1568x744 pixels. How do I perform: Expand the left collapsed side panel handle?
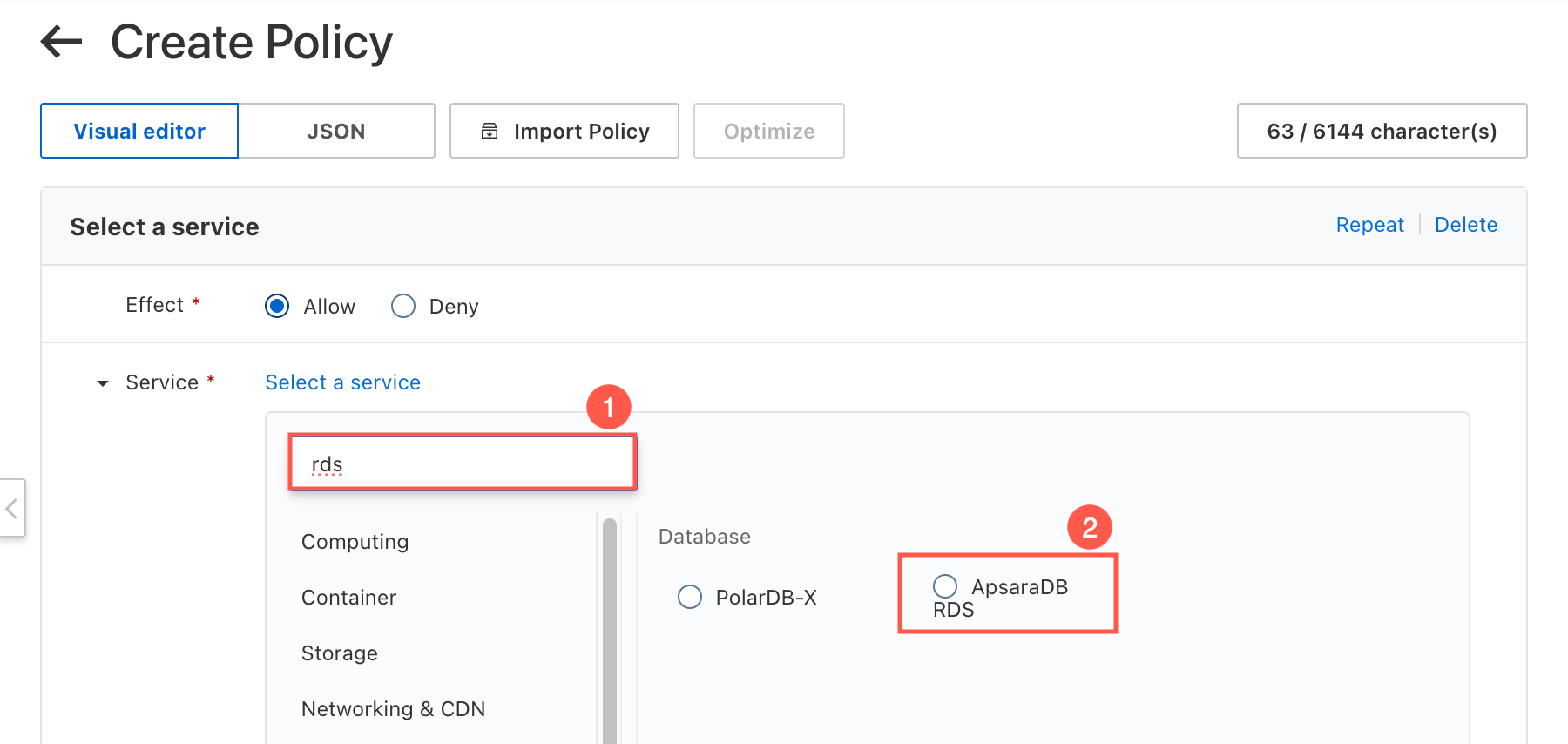pyautogui.click(x=12, y=508)
